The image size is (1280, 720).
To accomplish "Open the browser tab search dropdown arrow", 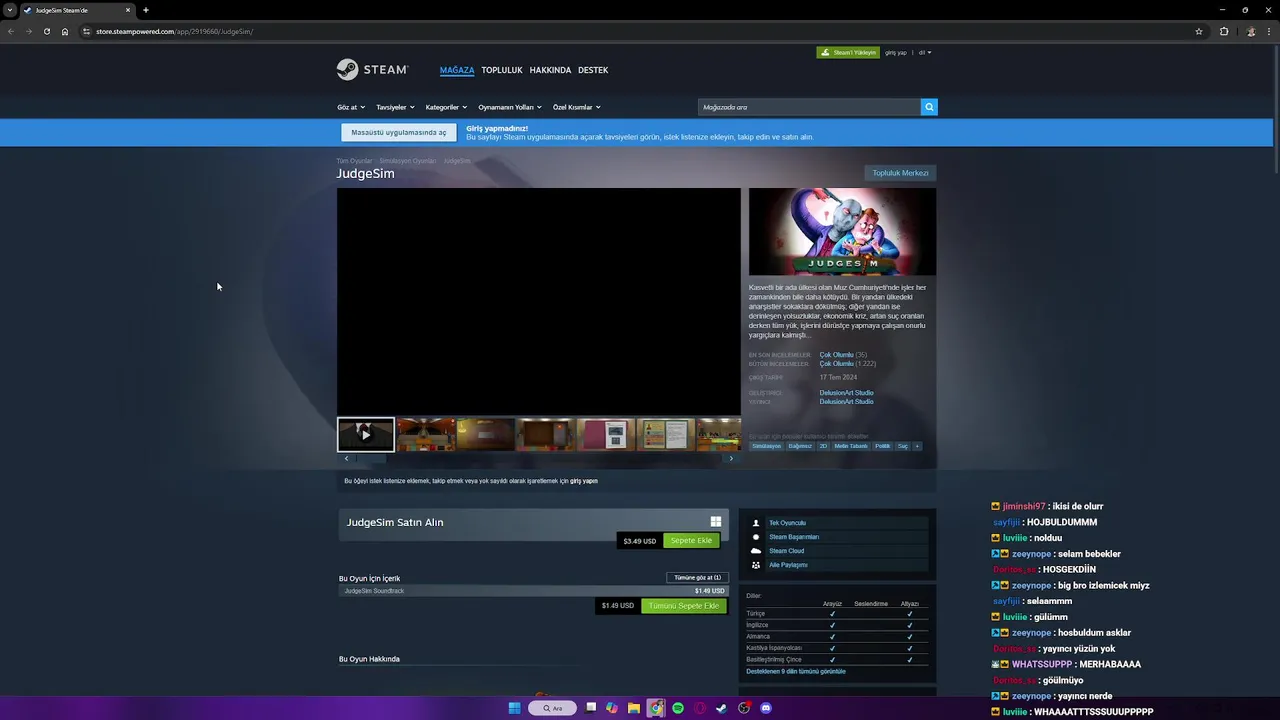I will click(x=10, y=10).
